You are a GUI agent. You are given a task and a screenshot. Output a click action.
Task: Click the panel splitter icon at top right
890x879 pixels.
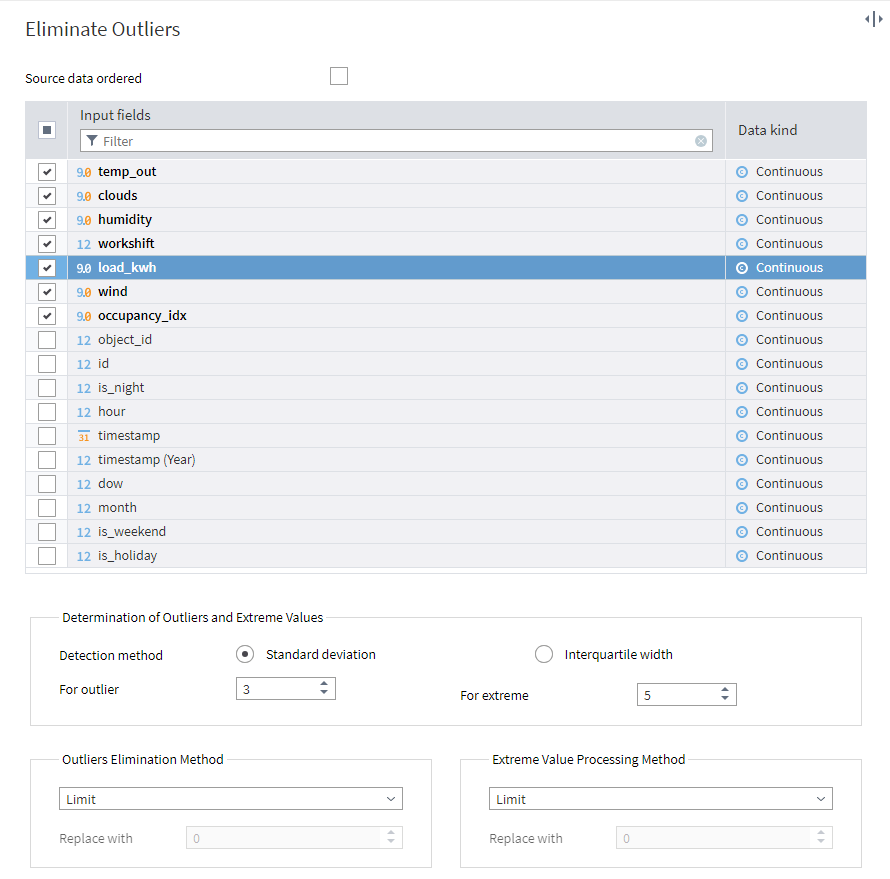[x=873, y=20]
